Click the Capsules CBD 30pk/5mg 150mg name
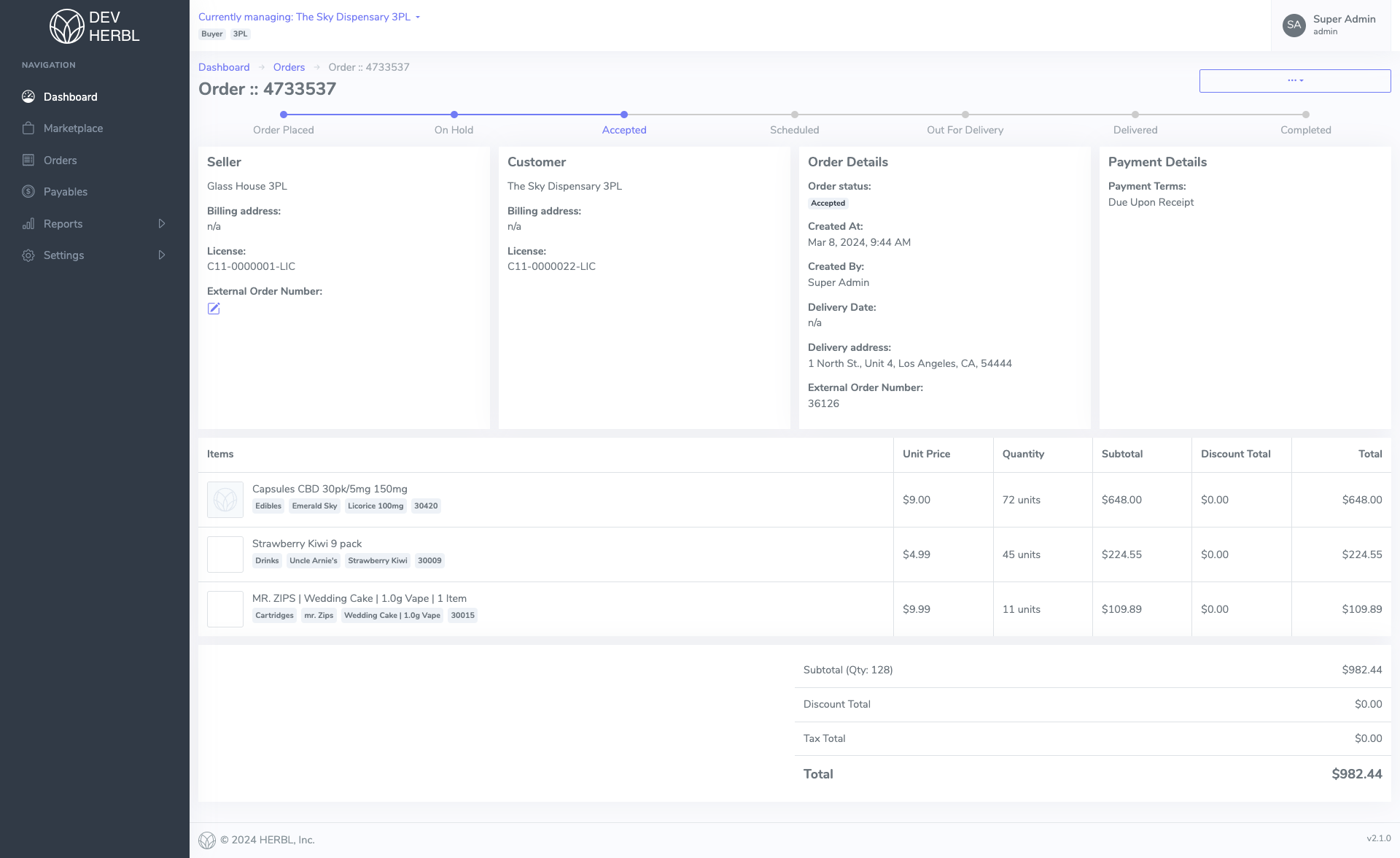Image resolution: width=1400 pixels, height=858 pixels. 330,489
